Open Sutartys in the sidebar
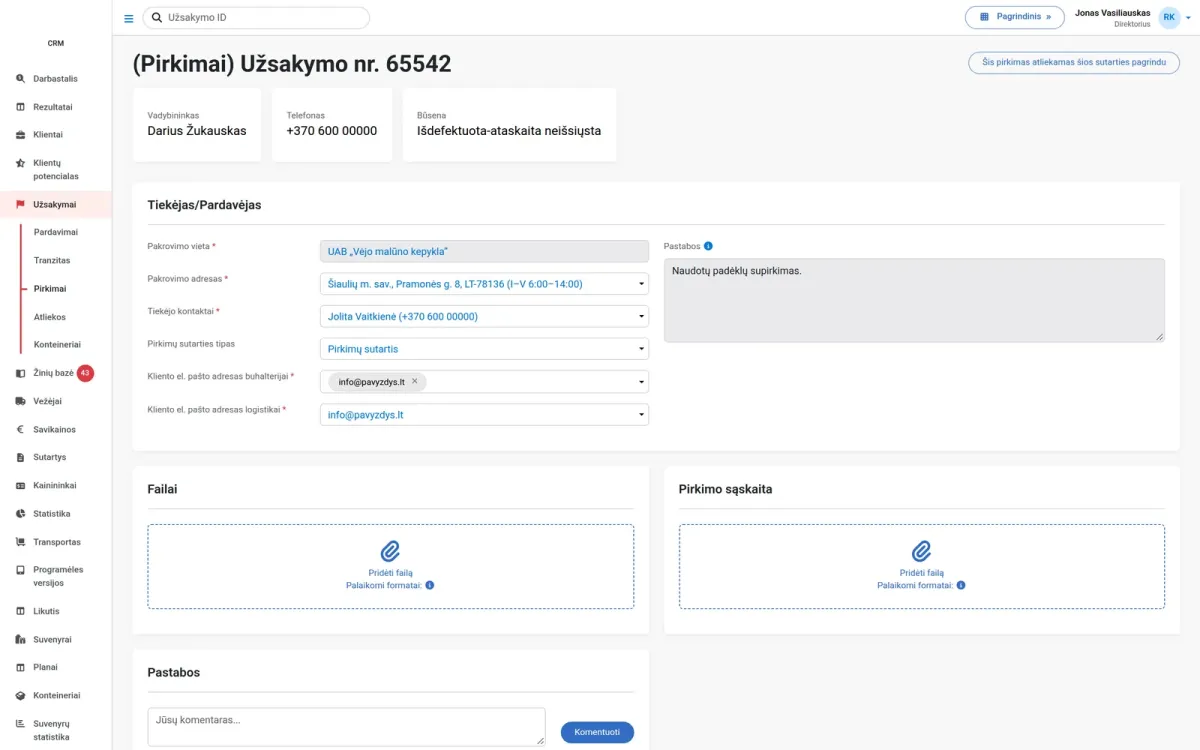1200x750 pixels. (49, 457)
